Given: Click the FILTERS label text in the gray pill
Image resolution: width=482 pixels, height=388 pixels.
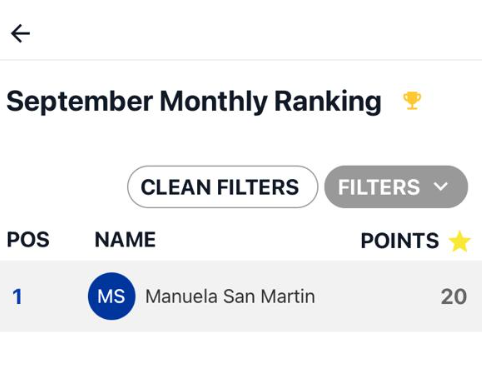Looking at the screenshot, I should pos(379,187).
